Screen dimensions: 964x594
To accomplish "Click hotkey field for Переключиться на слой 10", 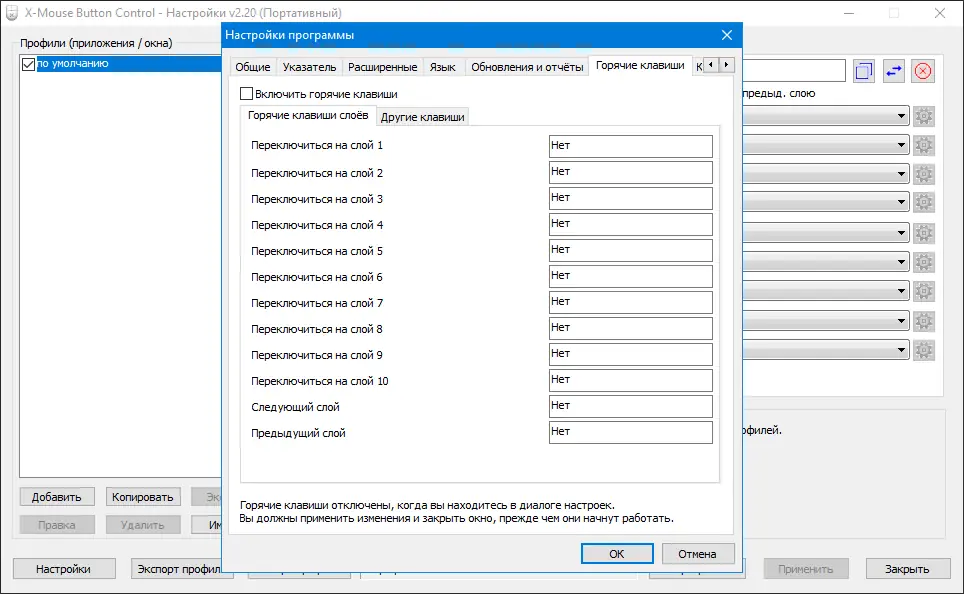I will tap(631, 380).
